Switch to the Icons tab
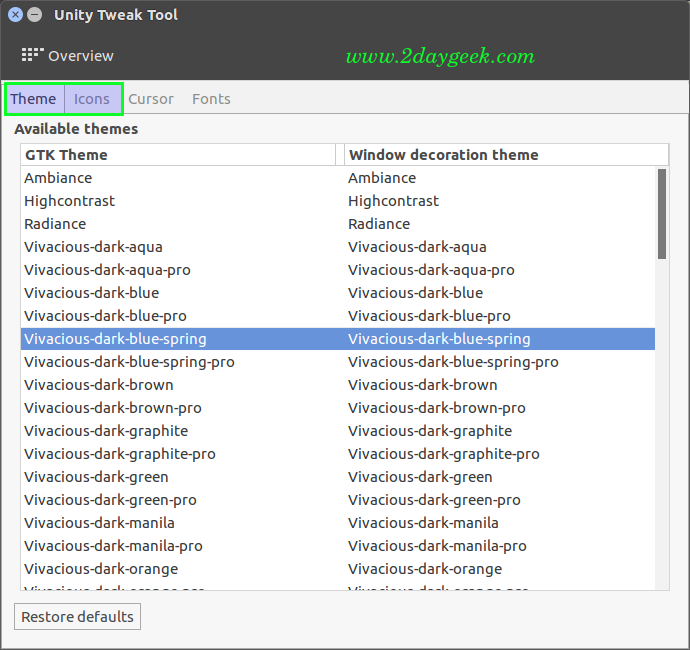This screenshot has width=690, height=650. (x=92, y=99)
